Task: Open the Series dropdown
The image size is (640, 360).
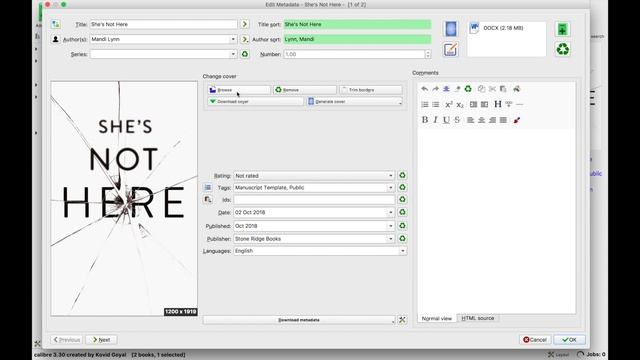Action: pos(233,54)
